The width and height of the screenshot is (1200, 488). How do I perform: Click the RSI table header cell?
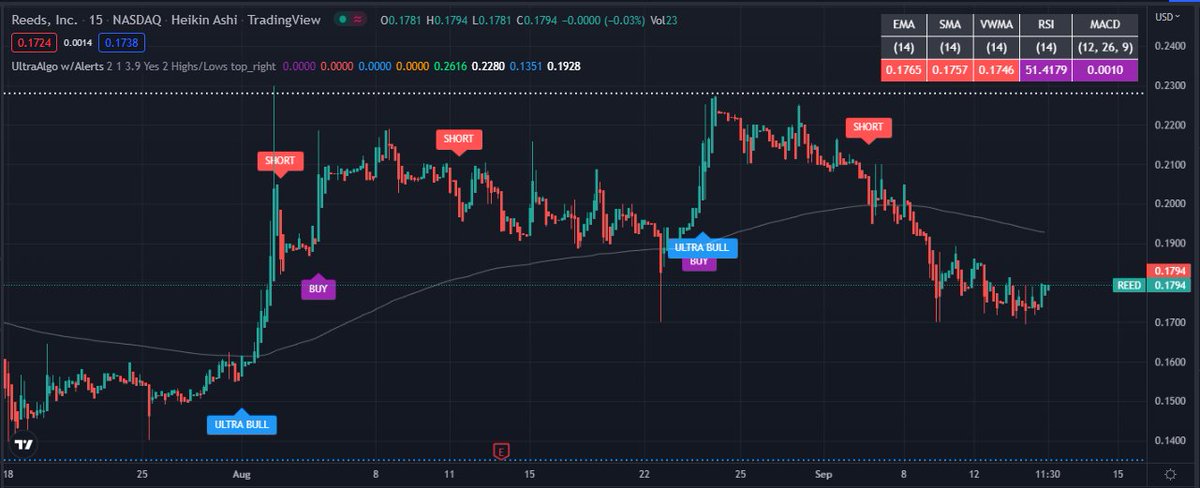point(1045,26)
